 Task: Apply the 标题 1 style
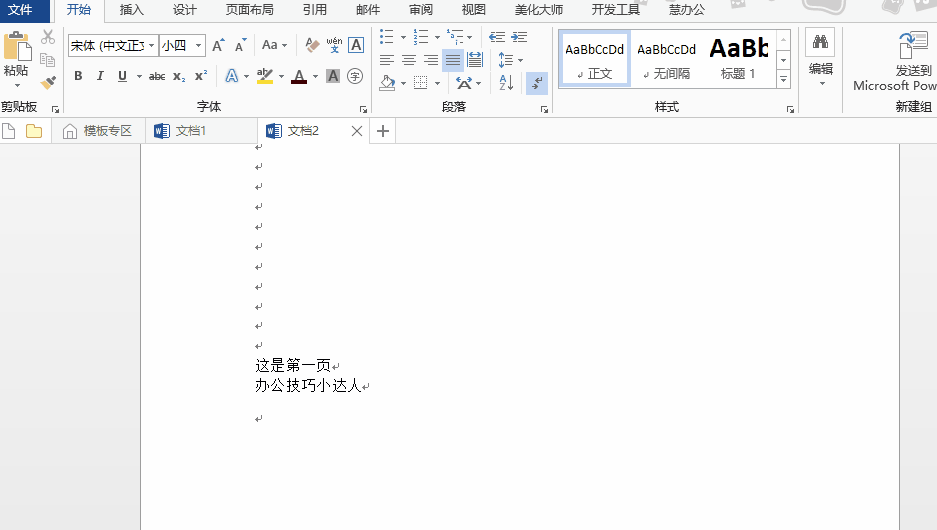[739, 60]
